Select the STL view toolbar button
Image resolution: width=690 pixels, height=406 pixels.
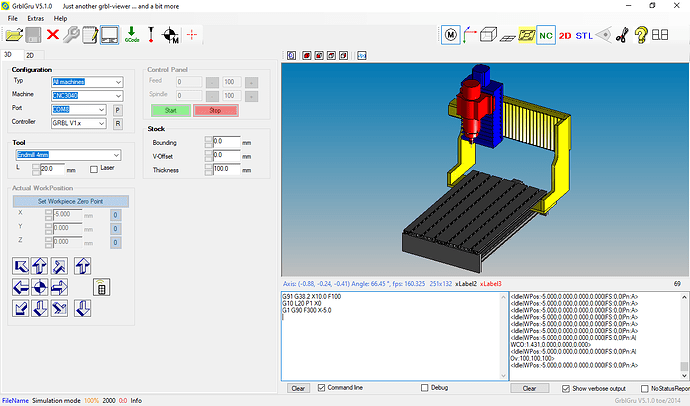pyautogui.click(x=584, y=36)
